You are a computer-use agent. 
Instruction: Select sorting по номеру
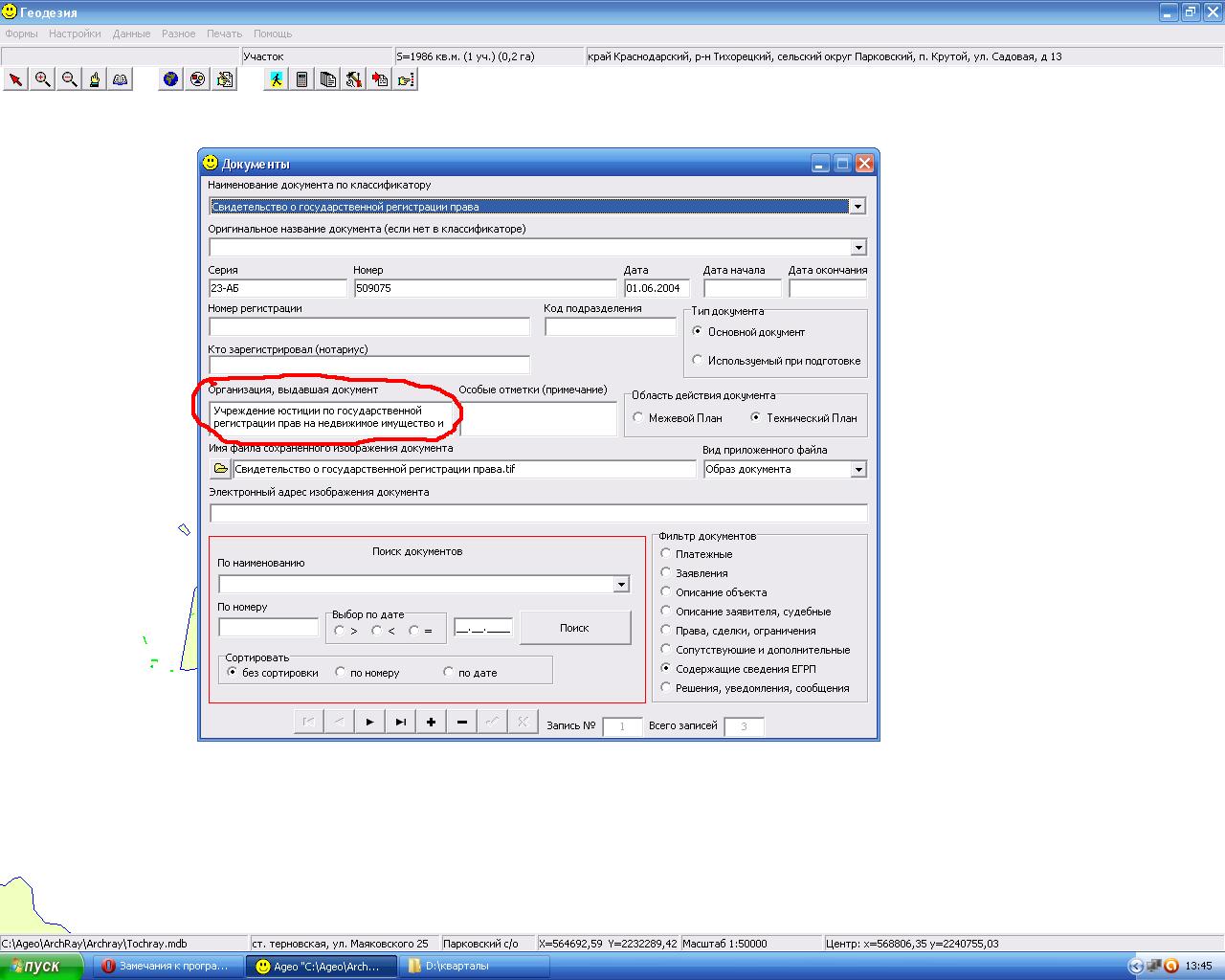click(341, 672)
